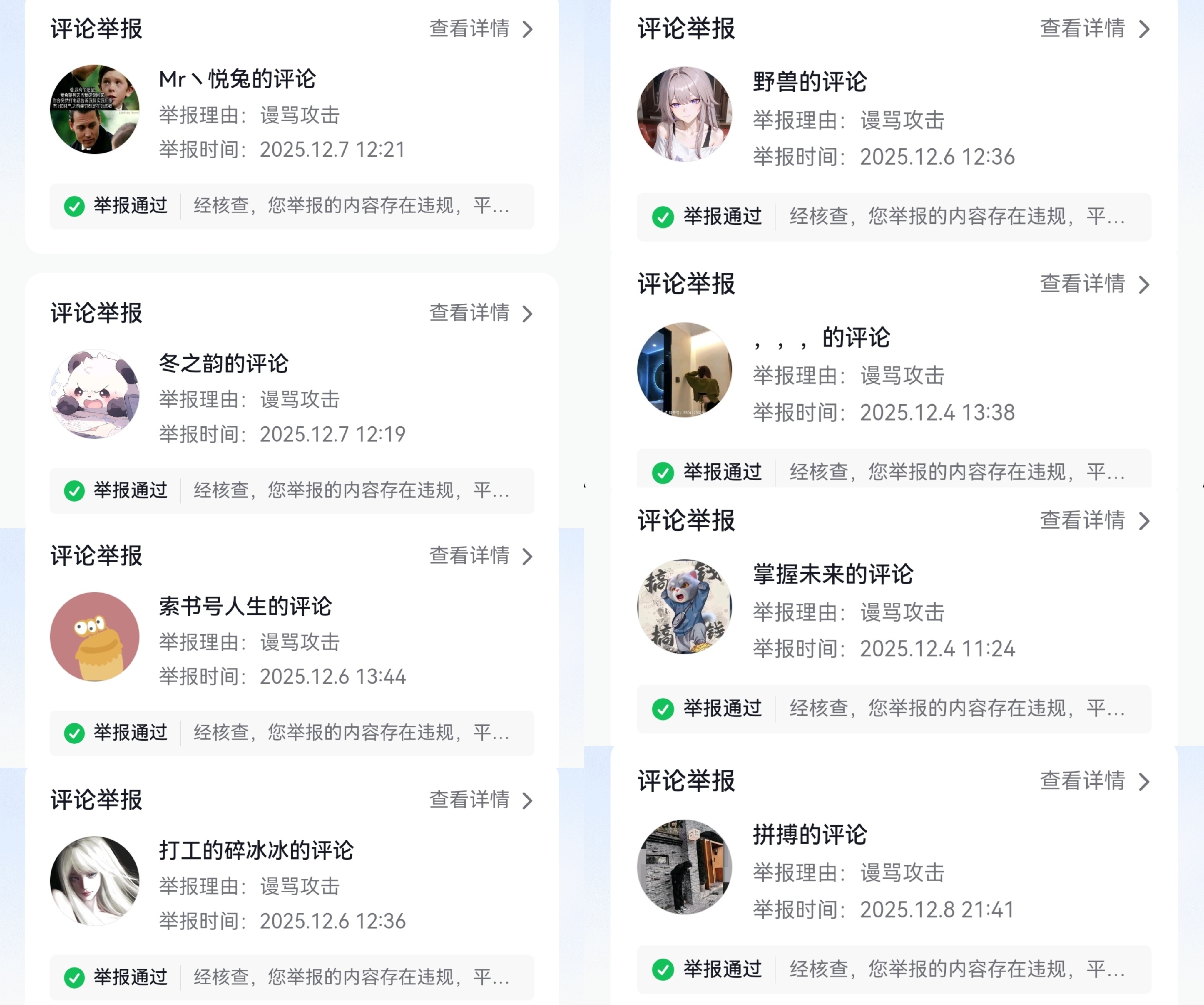
Task: Open 索书号人生 cartoon avatar
Action: pyautogui.click(x=95, y=636)
